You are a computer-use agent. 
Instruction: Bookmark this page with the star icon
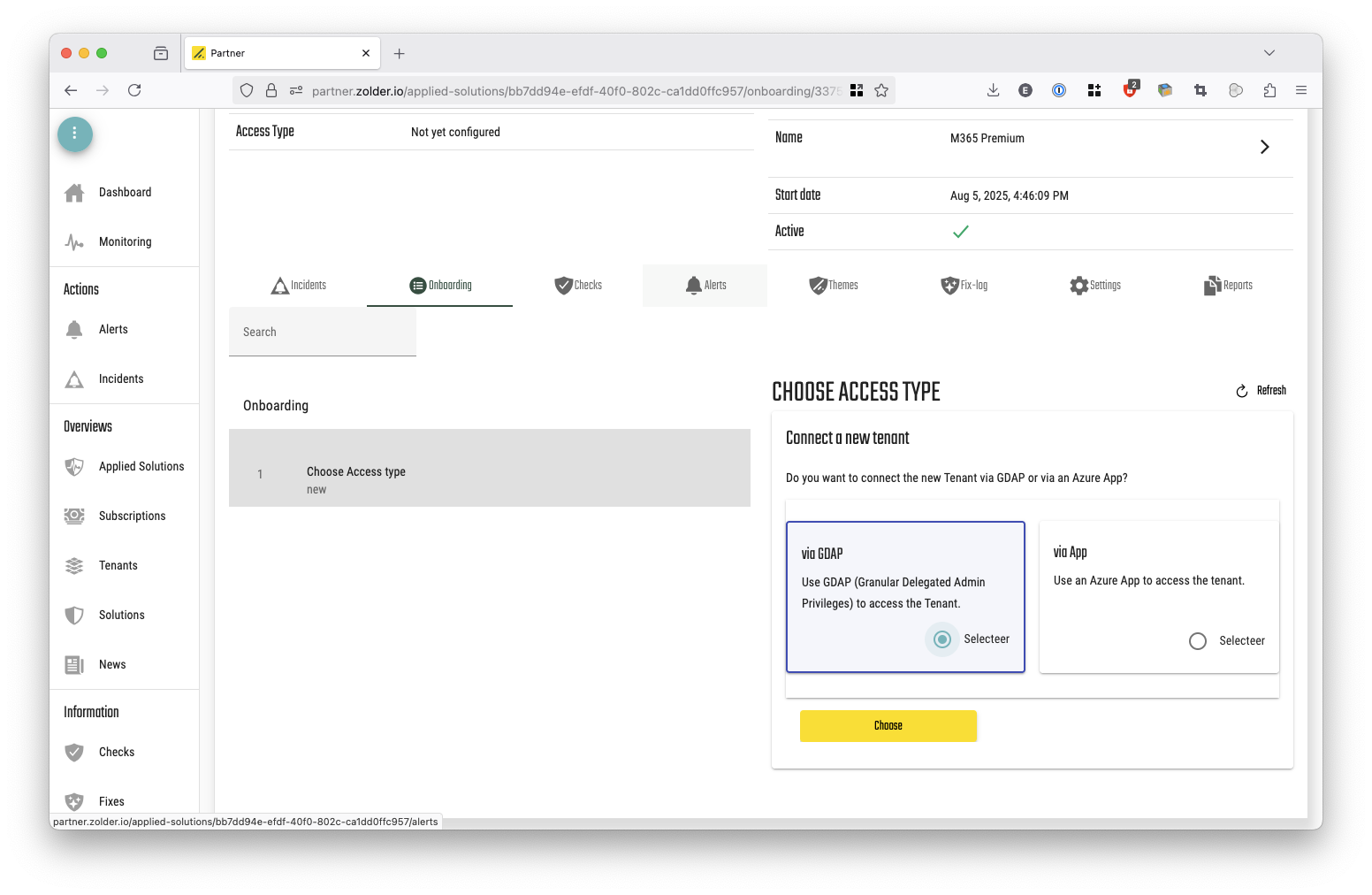(881, 90)
